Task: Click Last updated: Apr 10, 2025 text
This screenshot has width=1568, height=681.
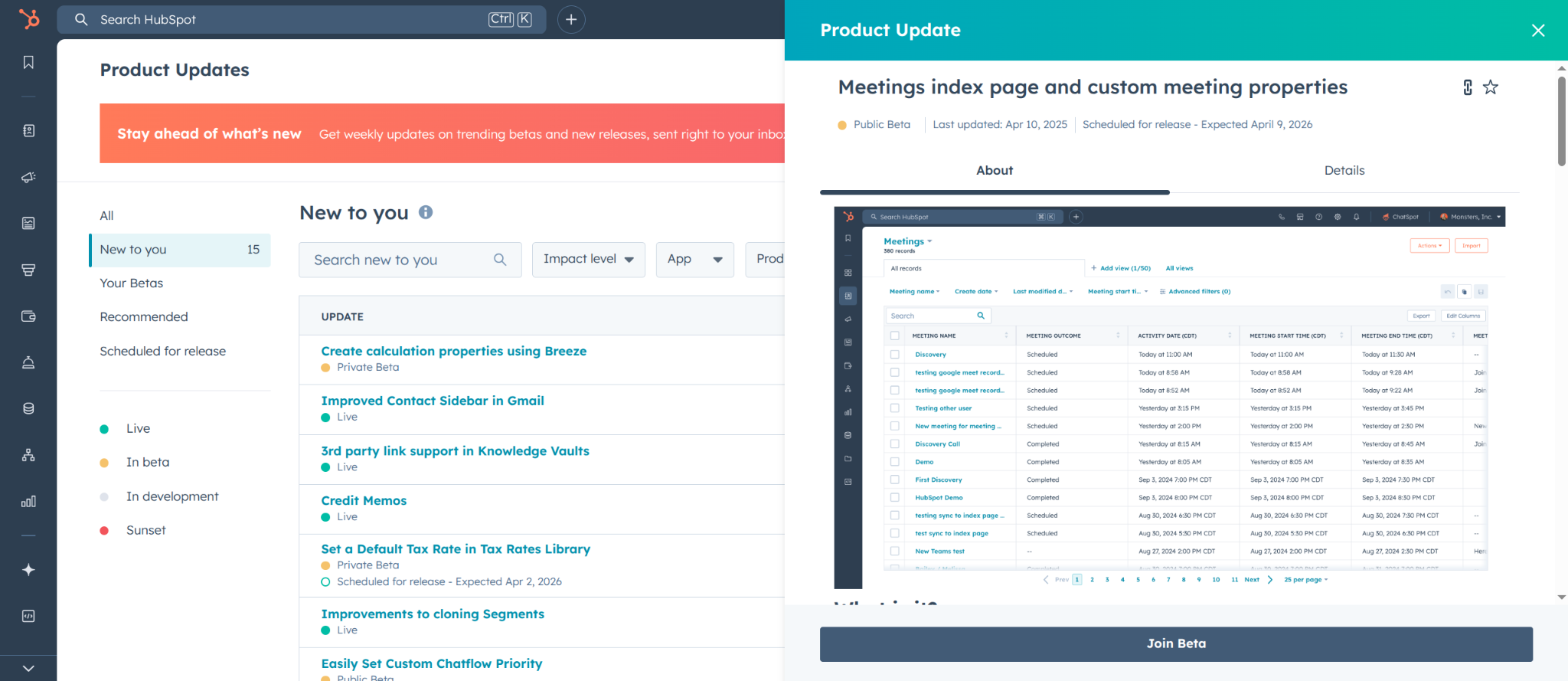Action: pyautogui.click(x=1000, y=125)
